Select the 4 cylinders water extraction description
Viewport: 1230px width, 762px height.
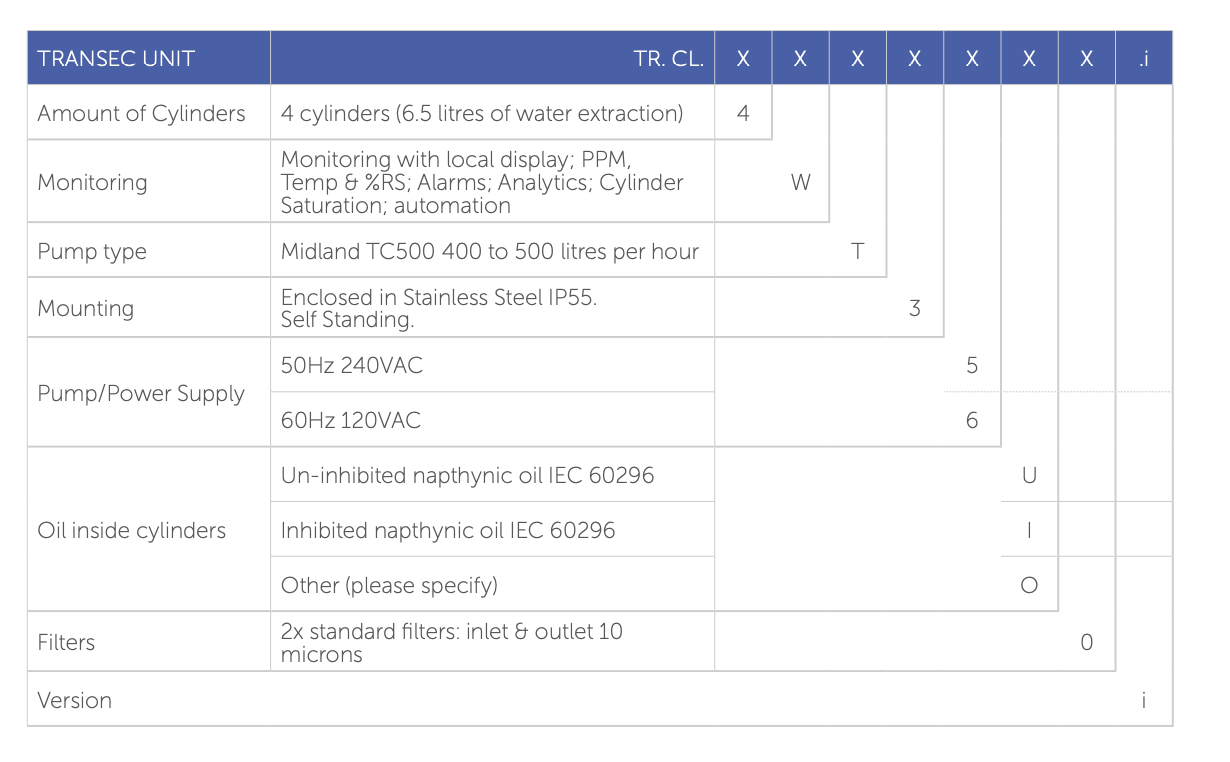[x=482, y=113]
